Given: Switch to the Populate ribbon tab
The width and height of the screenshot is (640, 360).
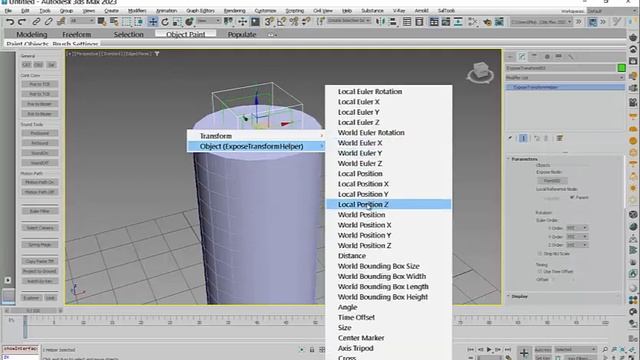Looking at the screenshot, I should click(x=242, y=35).
